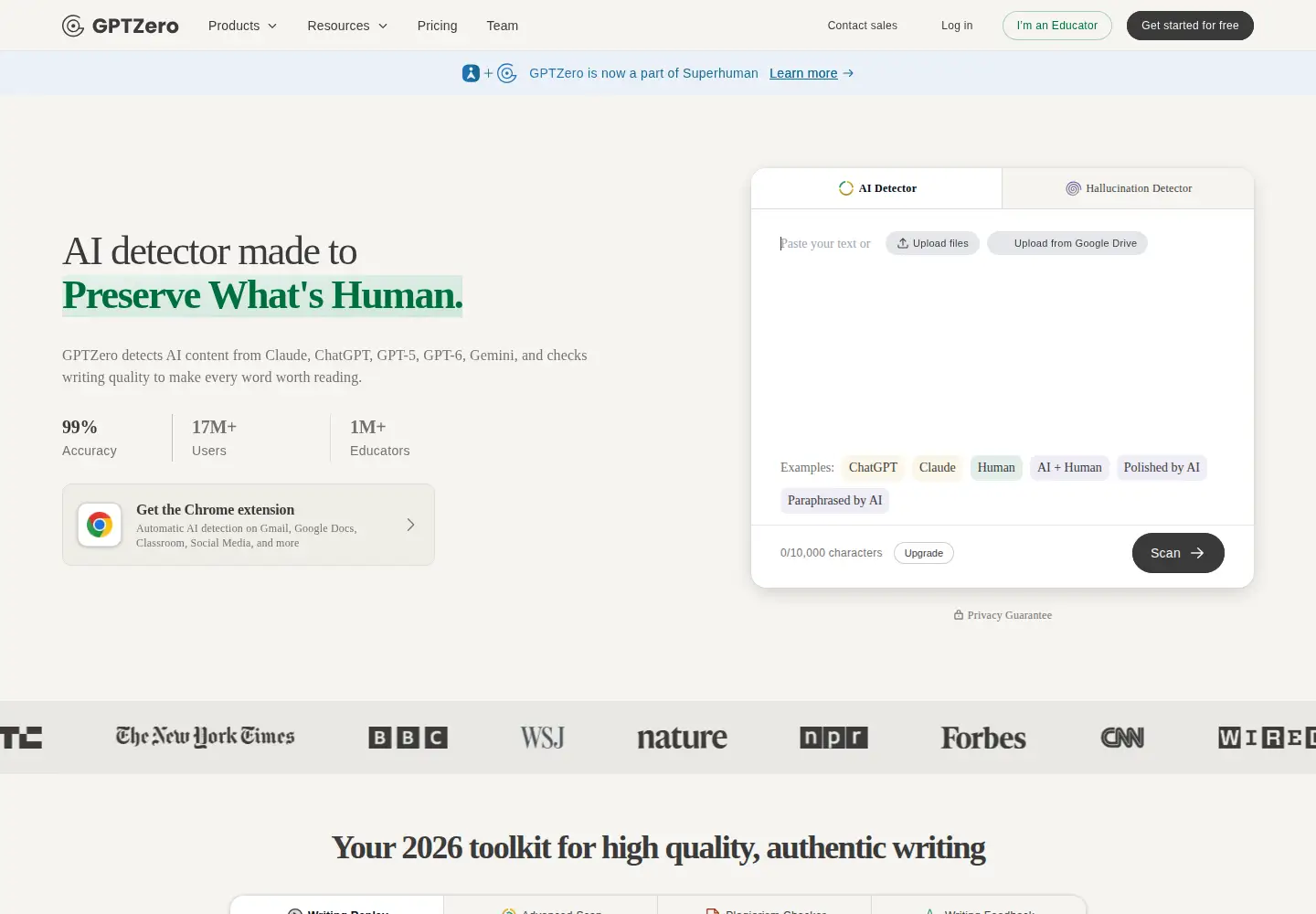Image resolution: width=1316 pixels, height=914 pixels.
Task: Click the NPR logo
Action: pos(833,738)
